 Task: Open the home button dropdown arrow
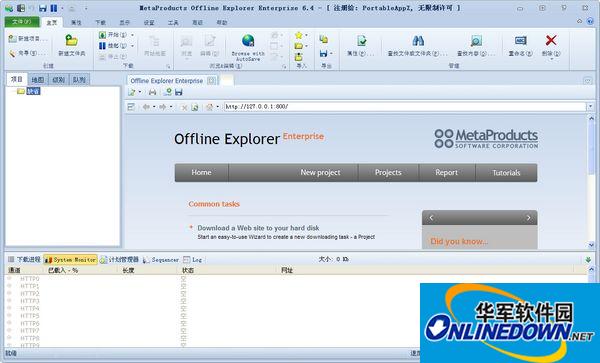click(x=217, y=107)
